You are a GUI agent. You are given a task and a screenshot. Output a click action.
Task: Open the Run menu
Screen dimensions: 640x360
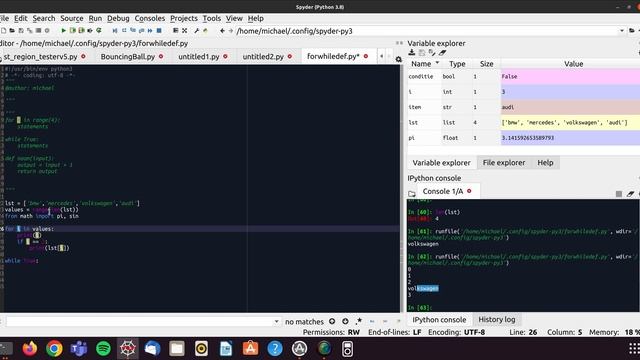tap(95, 18)
